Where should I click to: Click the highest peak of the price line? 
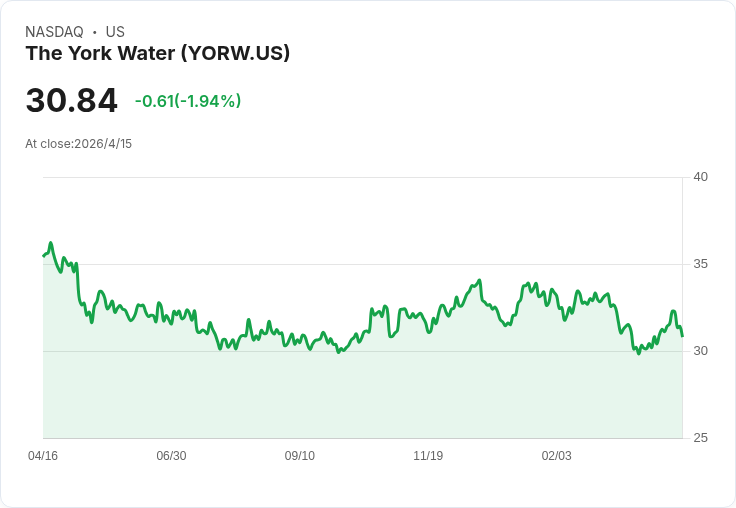pos(51,243)
